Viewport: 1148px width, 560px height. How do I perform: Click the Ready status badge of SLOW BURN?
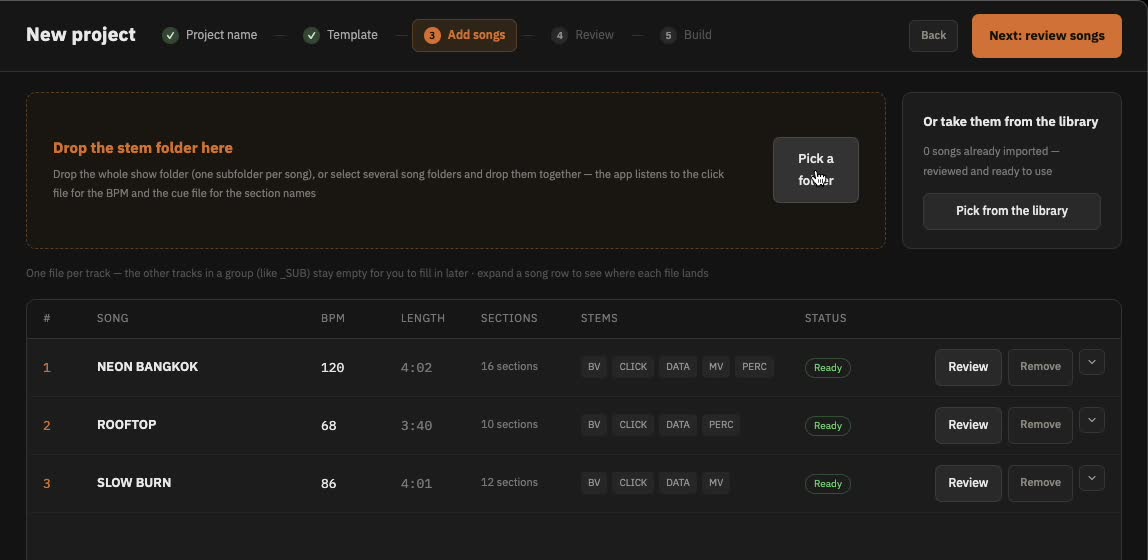827,484
